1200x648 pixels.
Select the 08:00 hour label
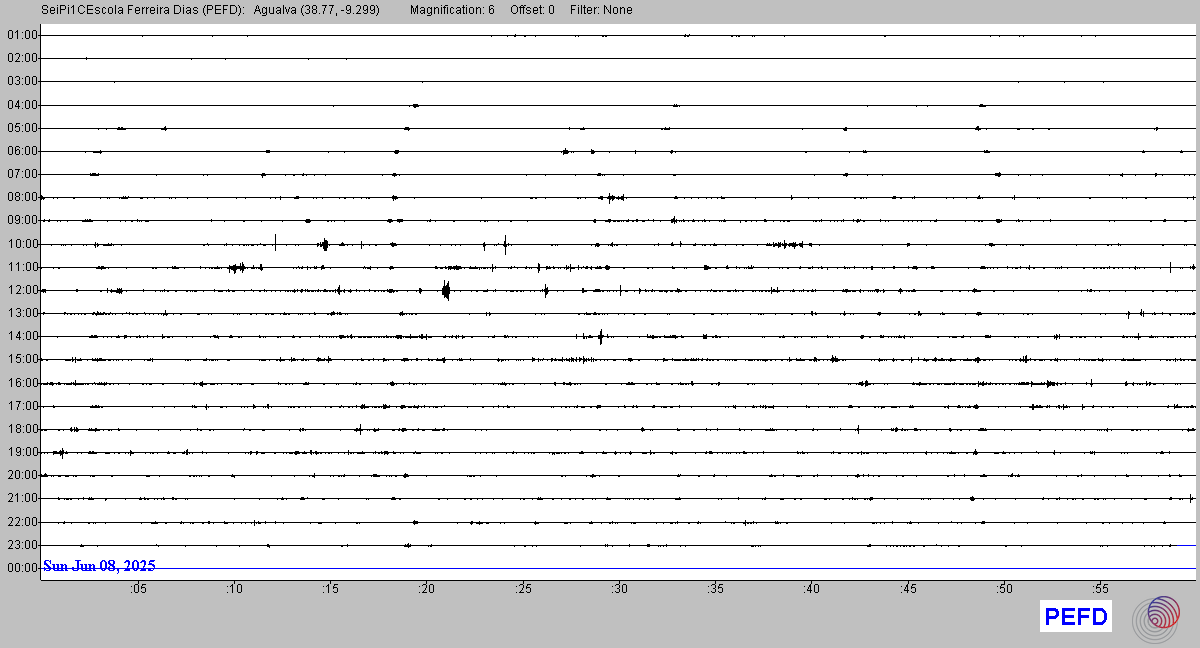point(22,197)
